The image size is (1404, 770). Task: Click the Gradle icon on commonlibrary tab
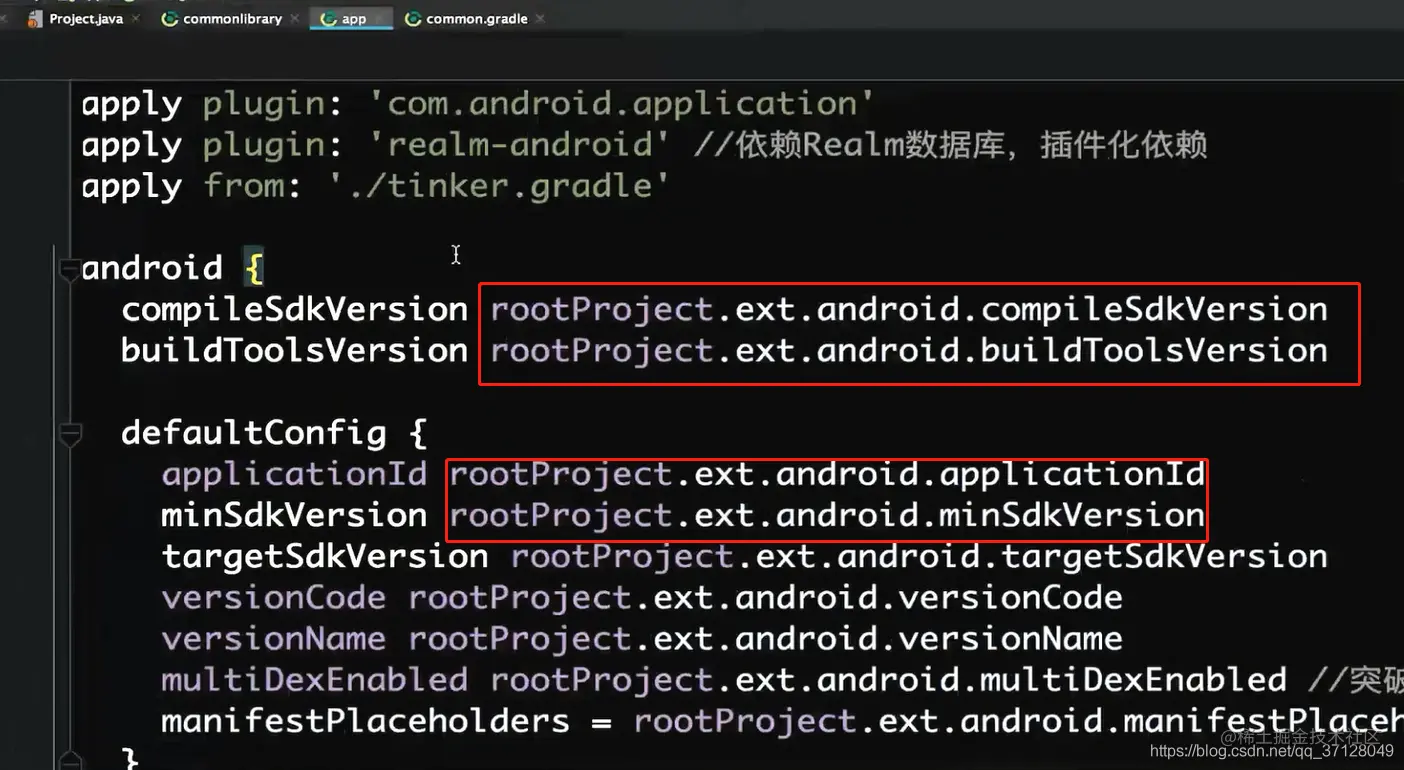coord(170,19)
